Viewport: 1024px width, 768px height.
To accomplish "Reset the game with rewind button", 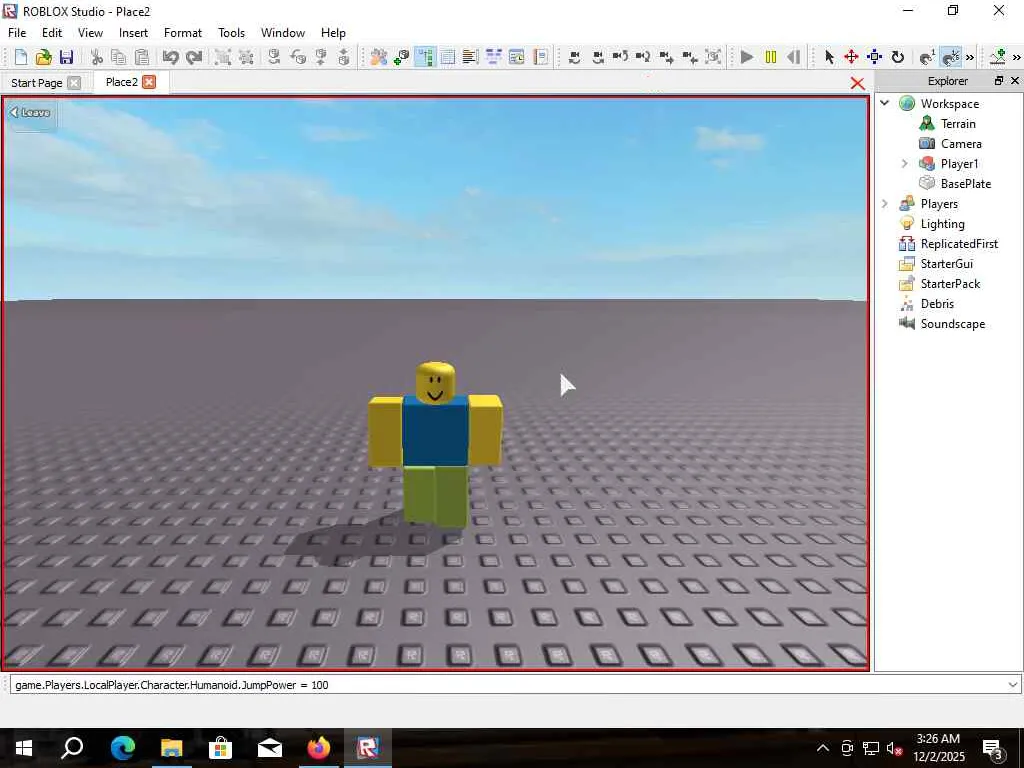I will 793,57.
